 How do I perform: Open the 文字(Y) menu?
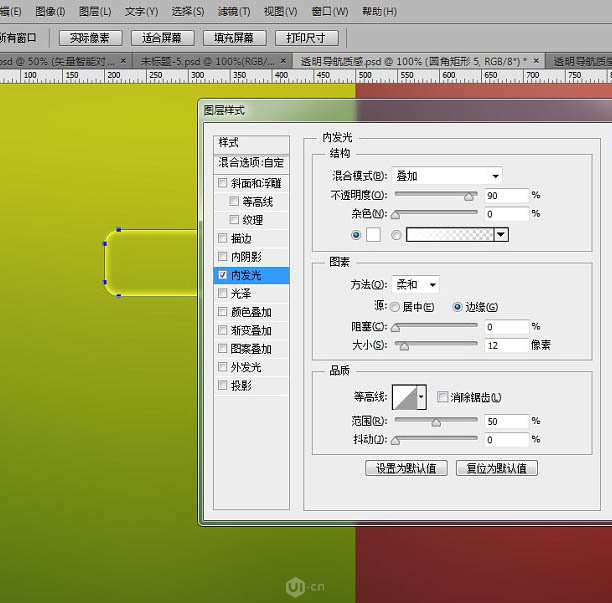pyautogui.click(x=141, y=12)
